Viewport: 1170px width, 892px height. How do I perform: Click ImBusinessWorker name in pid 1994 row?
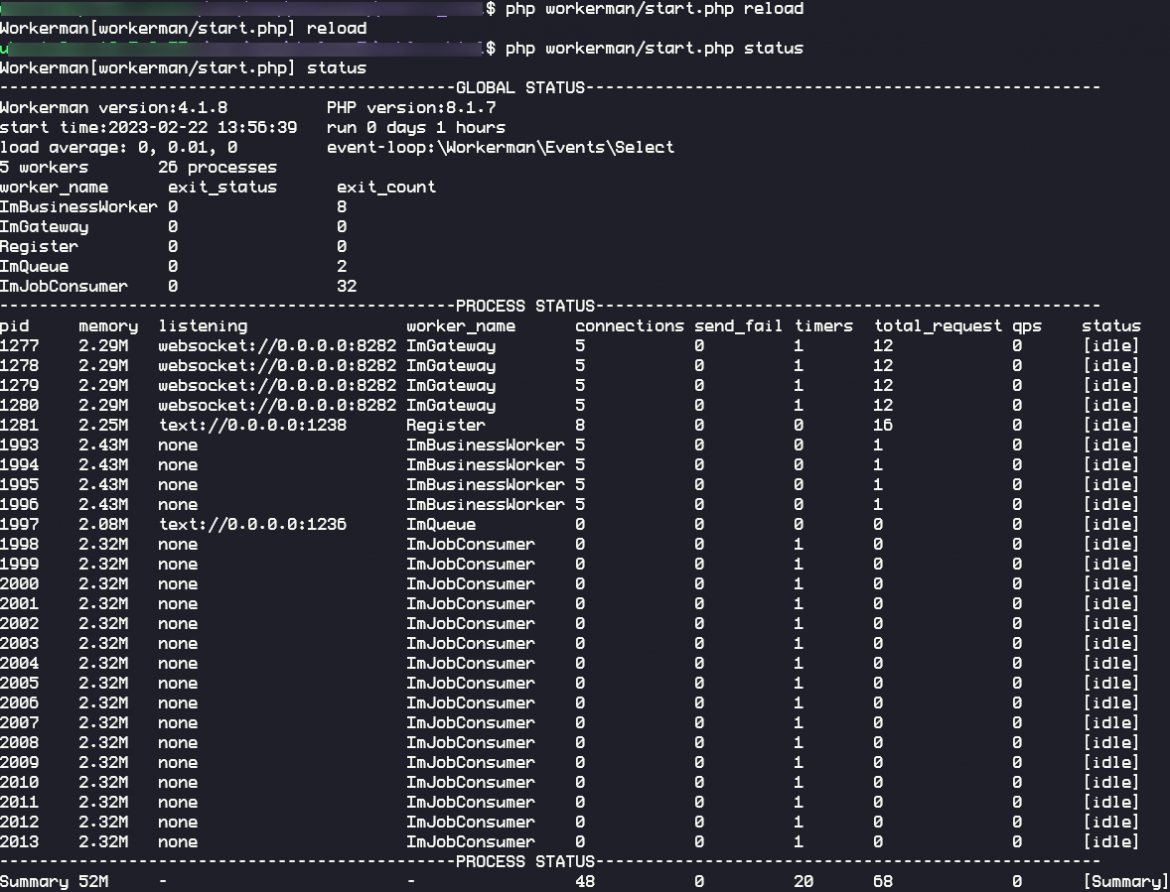[485, 465]
